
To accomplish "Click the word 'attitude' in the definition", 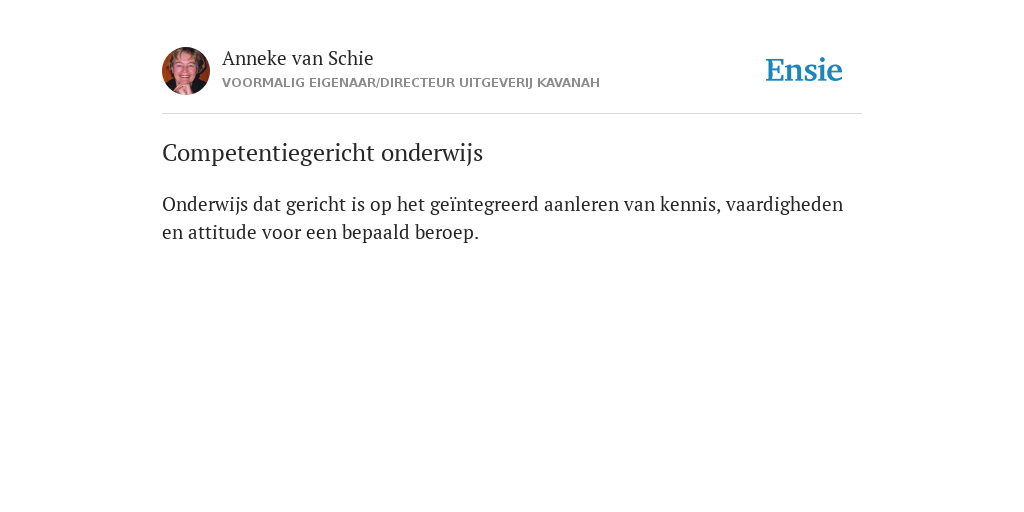I will point(222,232).
